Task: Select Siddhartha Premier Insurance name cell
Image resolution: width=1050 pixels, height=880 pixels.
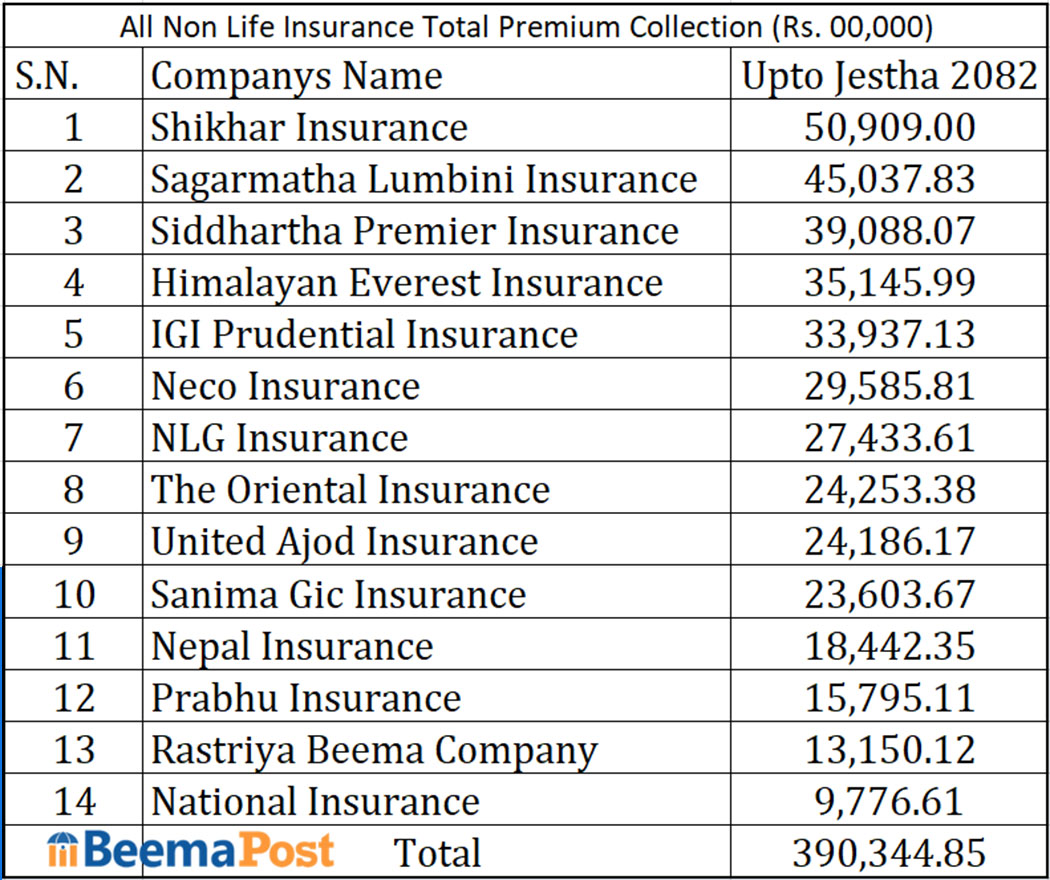Action: [414, 231]
